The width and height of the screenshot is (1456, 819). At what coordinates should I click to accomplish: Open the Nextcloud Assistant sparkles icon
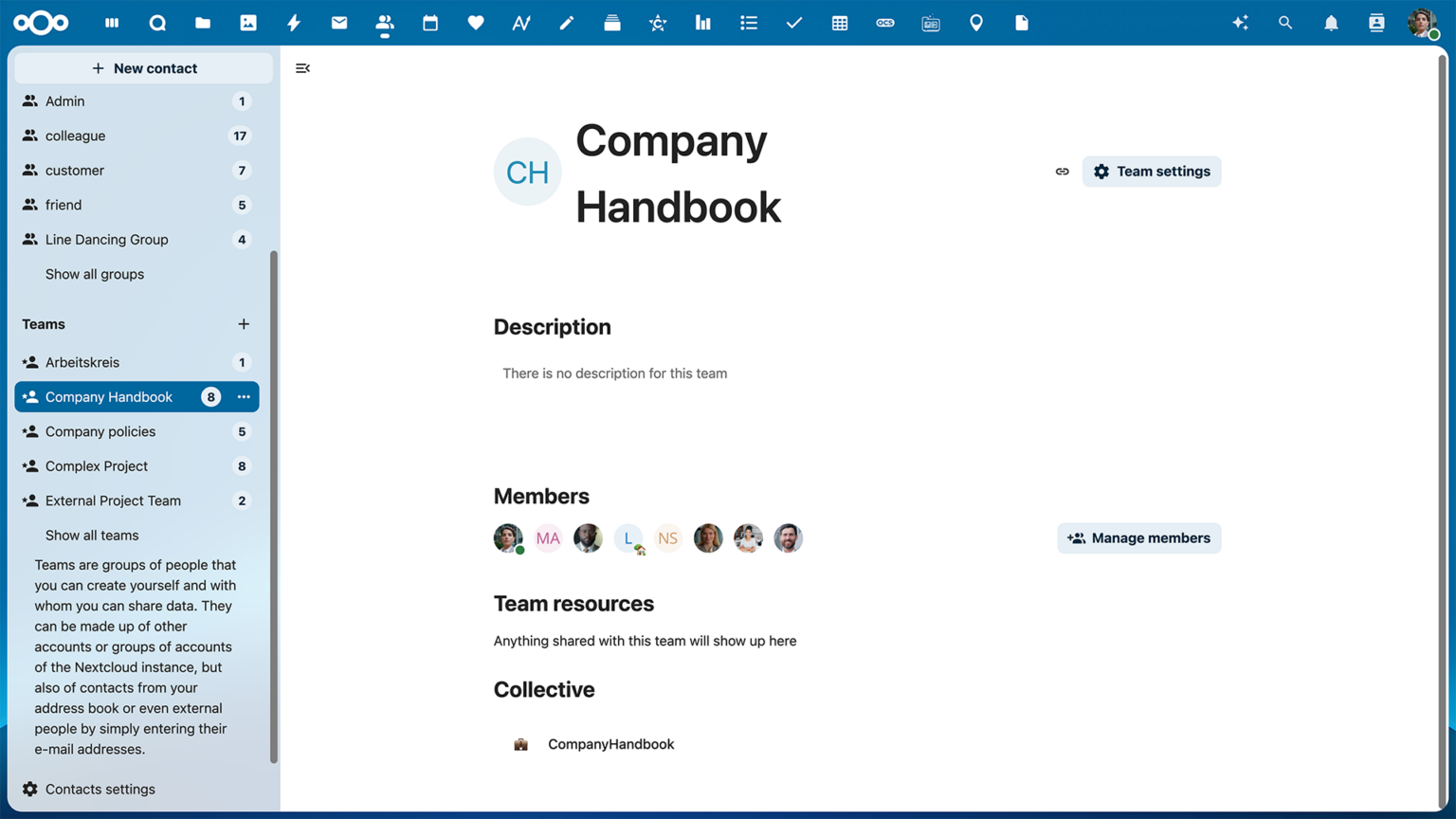coord(1240,23)
